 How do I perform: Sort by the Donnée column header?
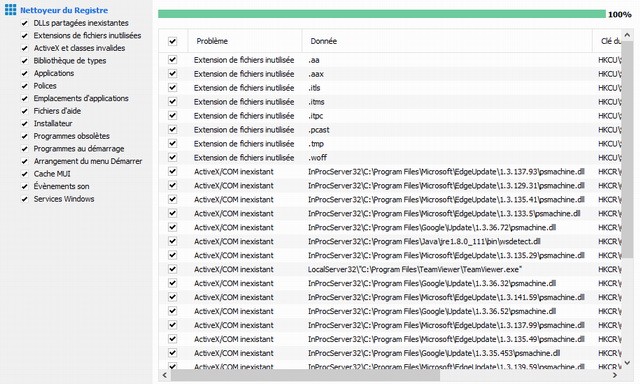pos(447,41)
